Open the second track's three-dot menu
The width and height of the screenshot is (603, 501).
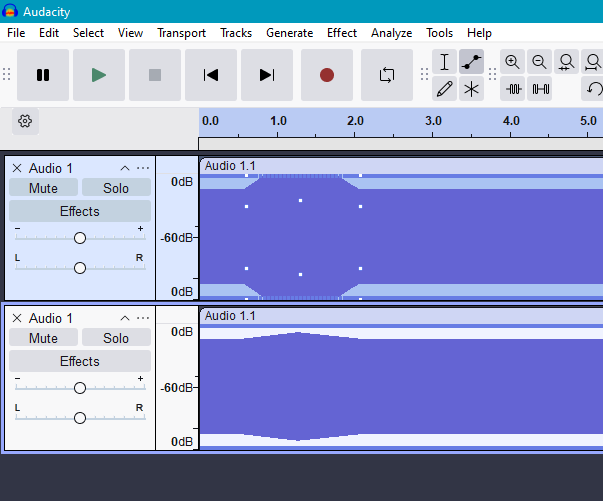(143, 318)
